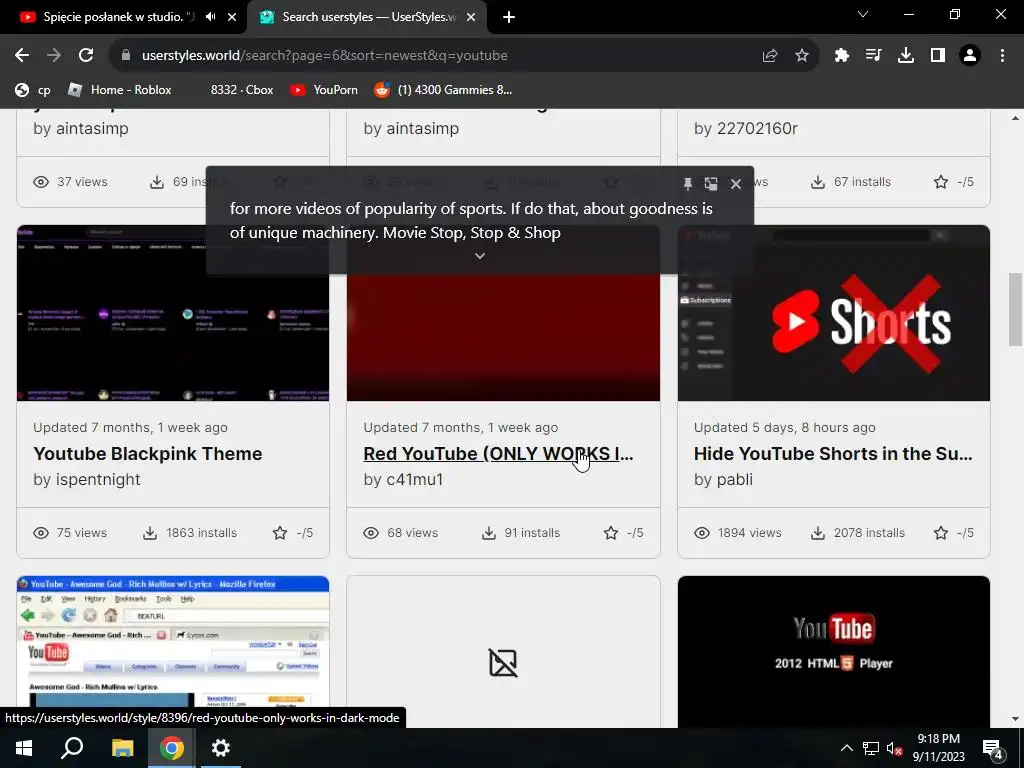Click the star rating on Hide YouTube Shorts card
This screenshot has width=1024, height=768.
pyautogui.click(x=953, y=533)
